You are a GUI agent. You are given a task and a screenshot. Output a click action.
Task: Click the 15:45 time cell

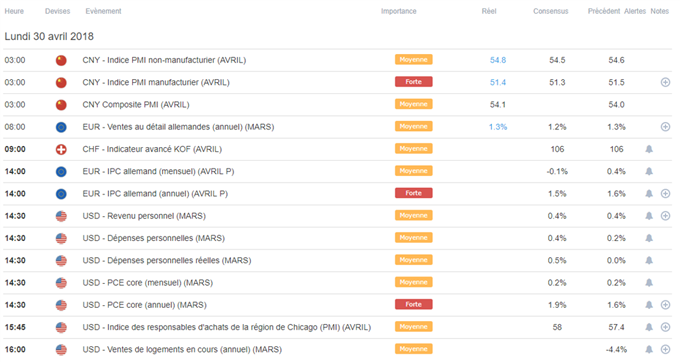pyautogui.click(x=15, y=327)
